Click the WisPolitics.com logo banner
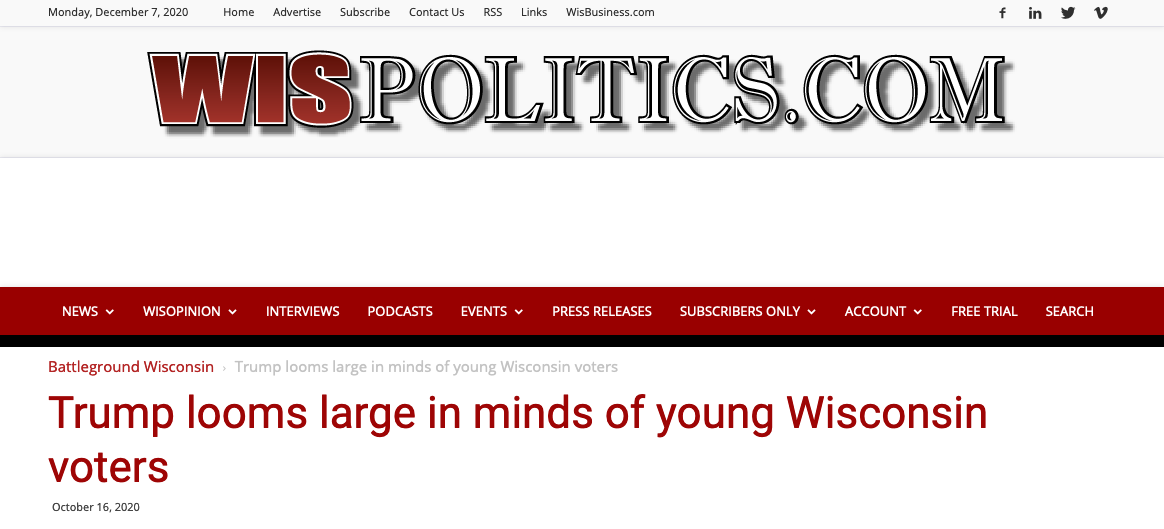Viewport: 1164px width, 529px height. coord(577,91)
